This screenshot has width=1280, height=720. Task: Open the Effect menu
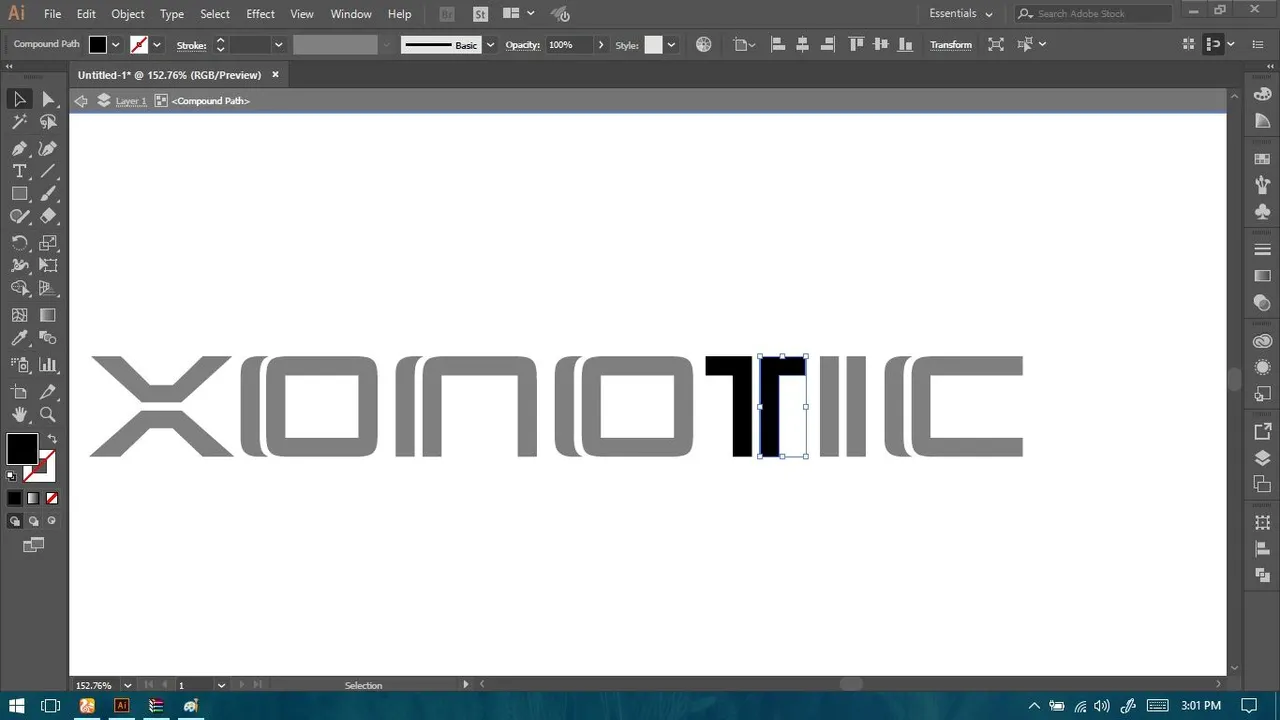coord(261,14)
